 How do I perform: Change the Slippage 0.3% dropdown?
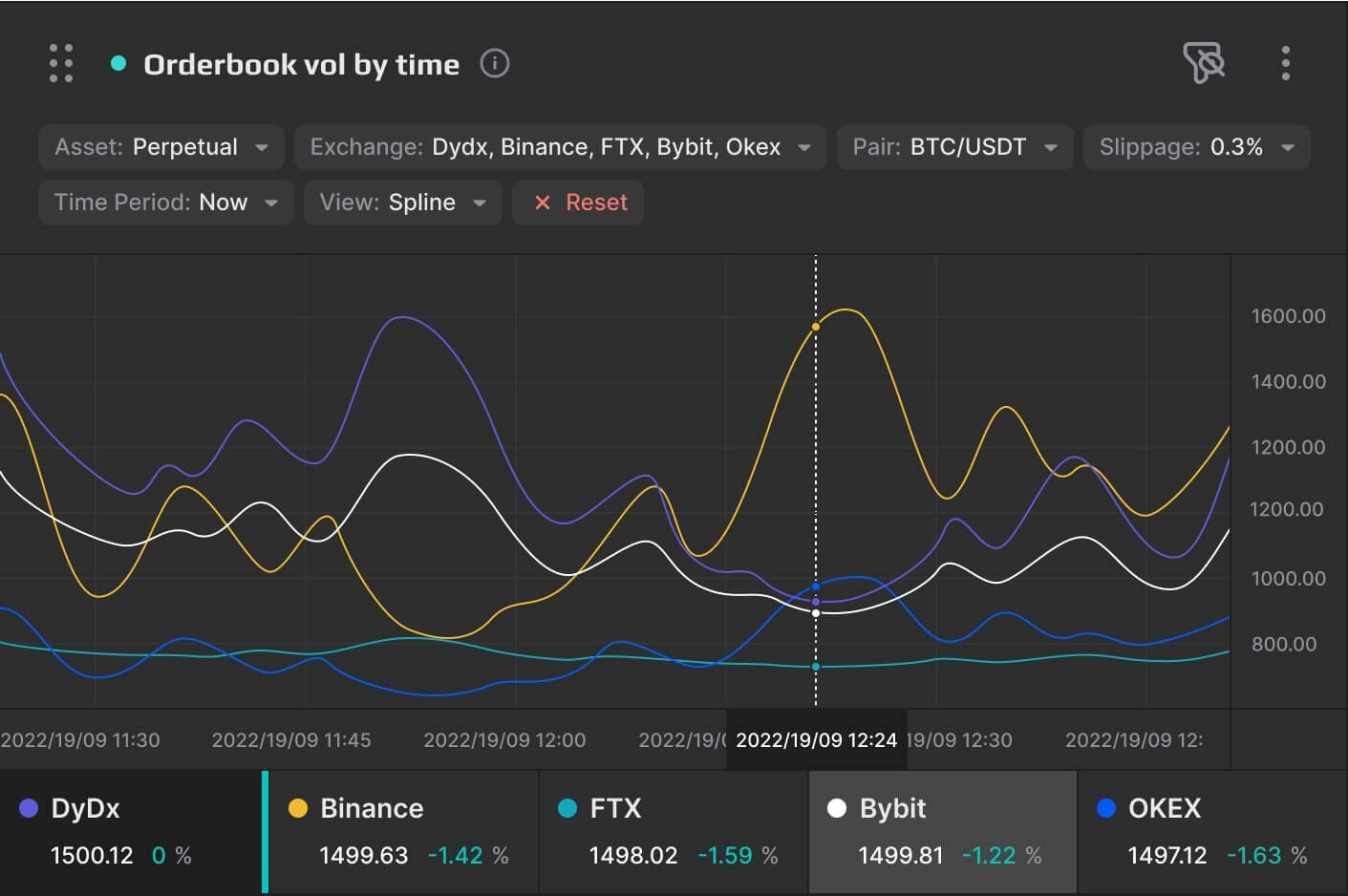pos(1196,147)
